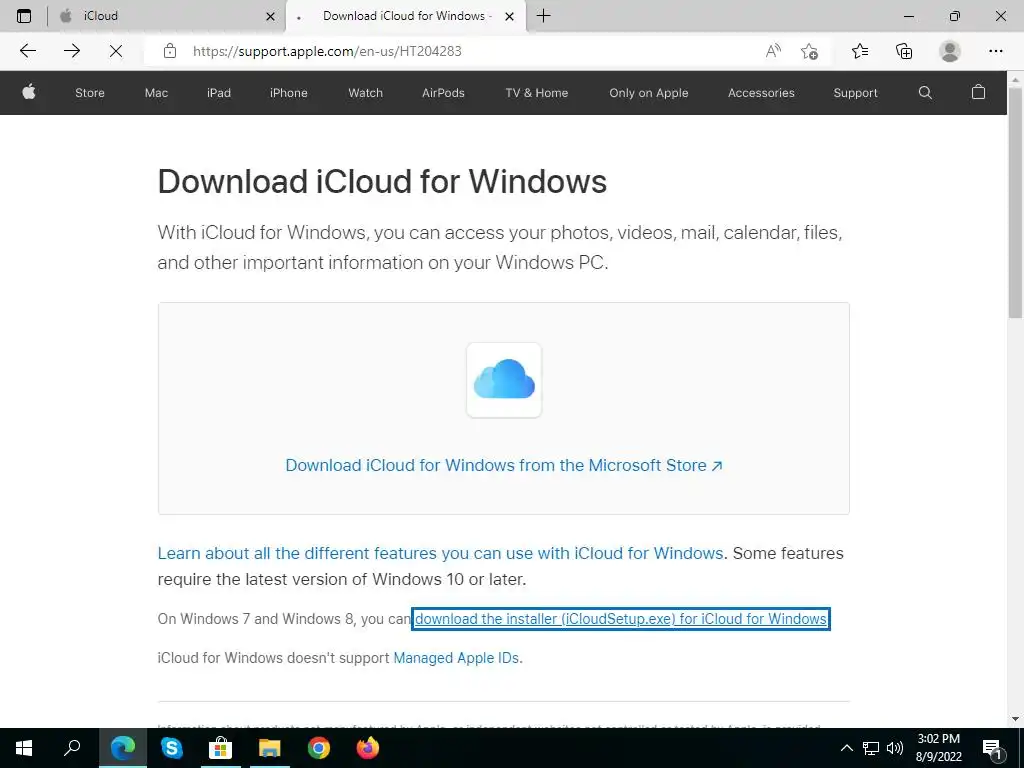Image resolution: width=1024 pixels, height=768 pixels.
Task: Open the Windows Start menu
Action: [x=24, y=748]
